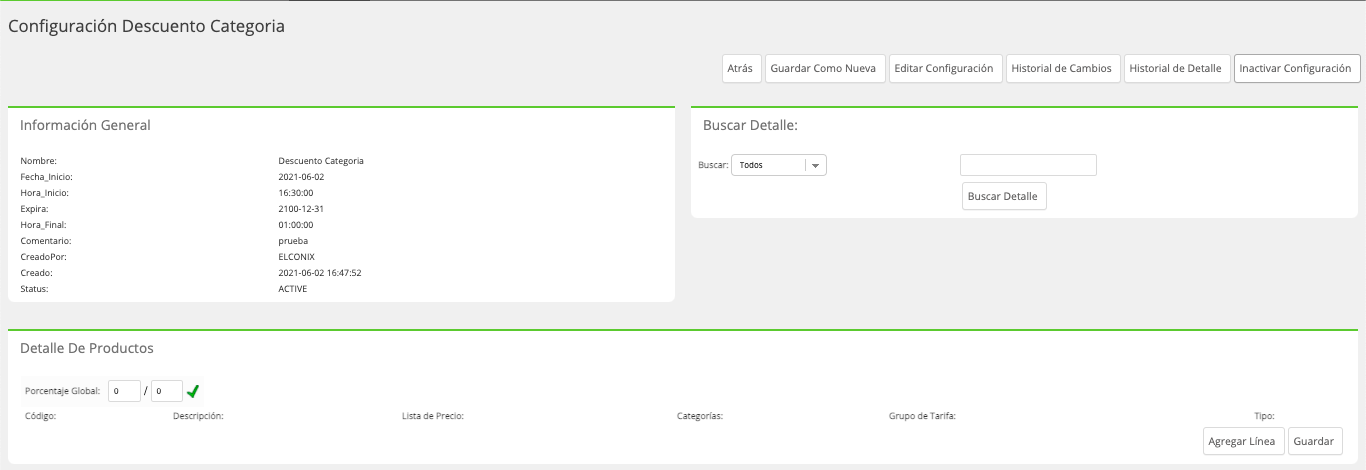Viewport: 1366px width, 470px height.
Task: Open Editar Configuración
Action: coord(944,68)
